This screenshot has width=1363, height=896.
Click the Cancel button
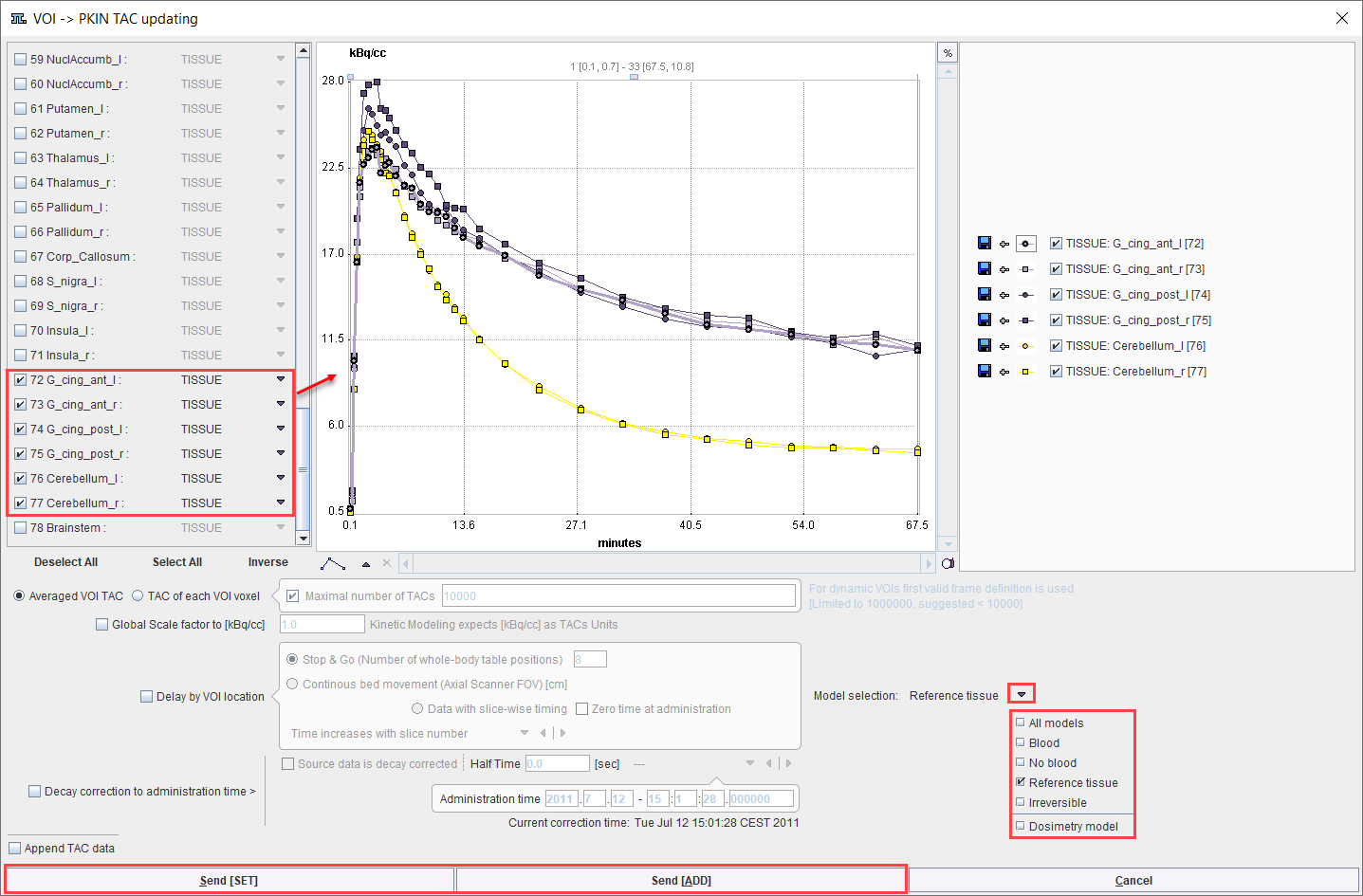tap(1133, 881)
